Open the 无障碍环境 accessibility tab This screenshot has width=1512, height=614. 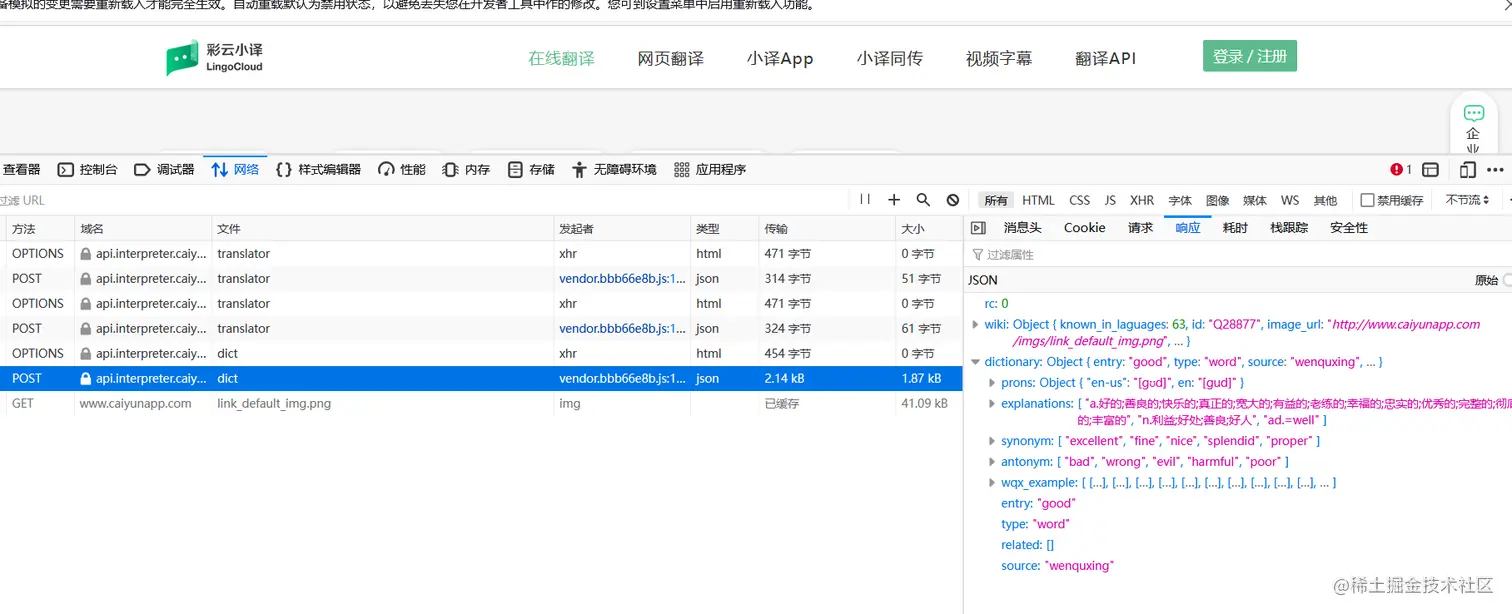[x=614, y=170]
